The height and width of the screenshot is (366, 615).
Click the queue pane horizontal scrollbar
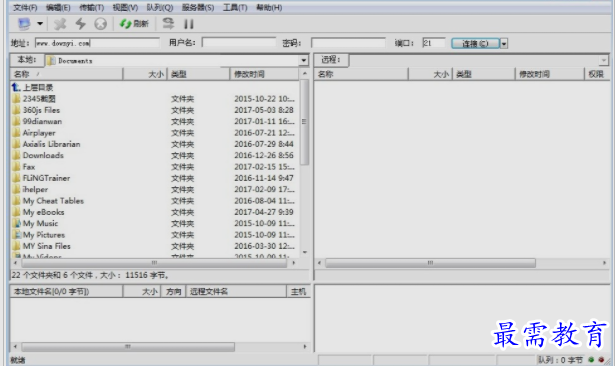coord(128,347)
